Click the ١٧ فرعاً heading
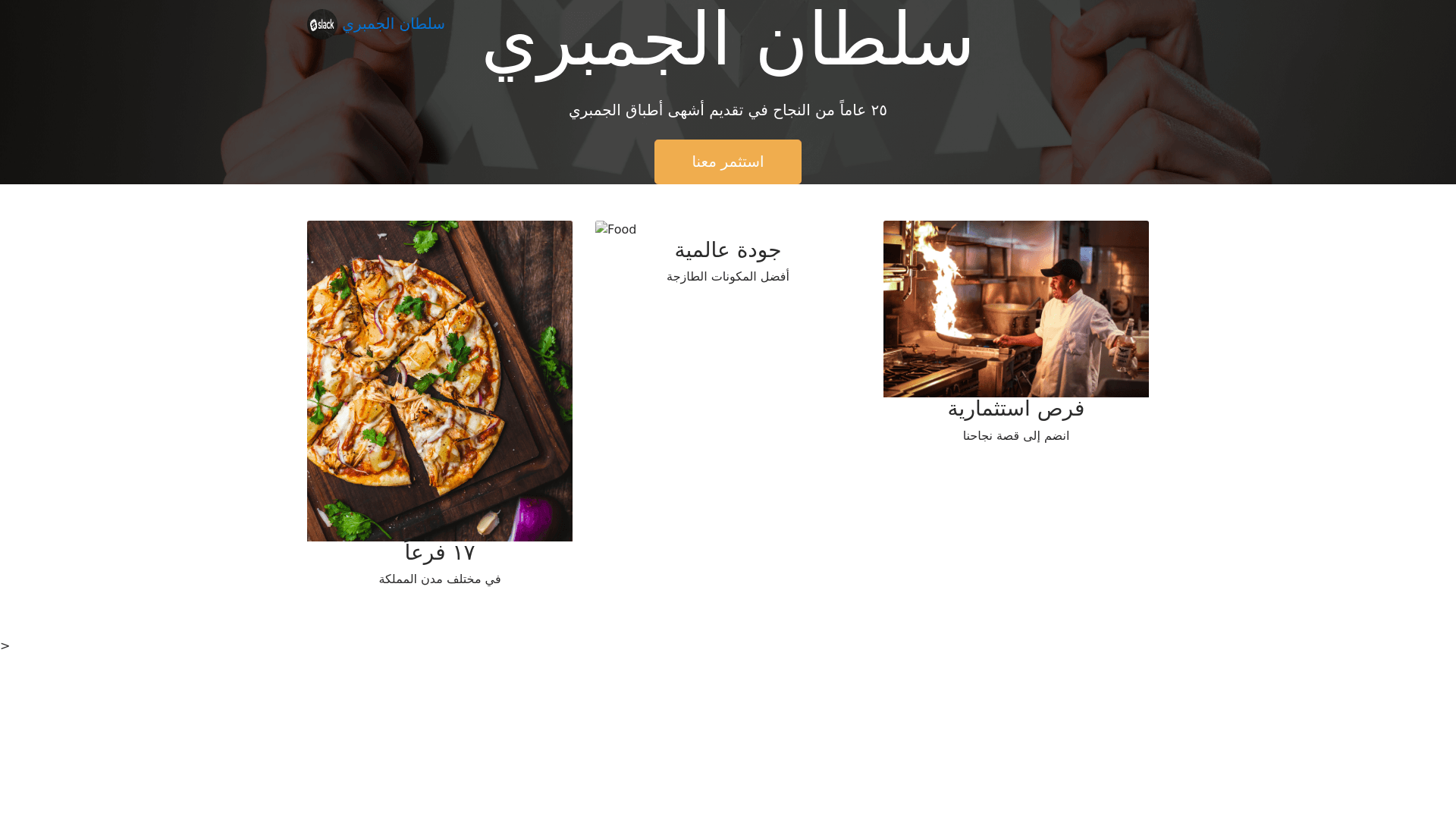1456x819 pixels. [440, 553]
